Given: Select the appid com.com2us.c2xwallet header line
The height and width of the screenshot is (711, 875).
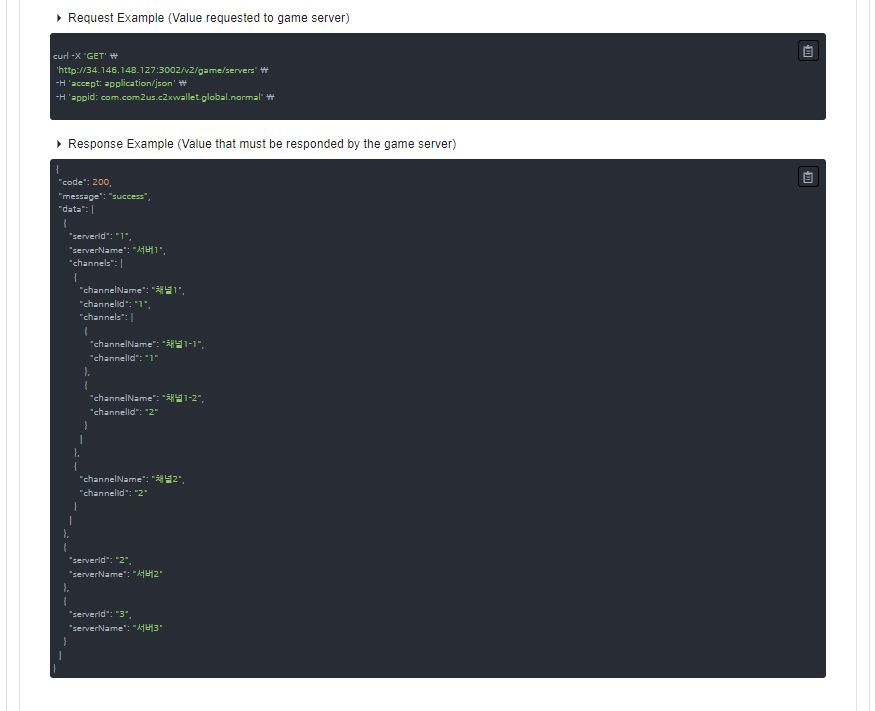Looking at the screenshot, I should tap(165, 97).
